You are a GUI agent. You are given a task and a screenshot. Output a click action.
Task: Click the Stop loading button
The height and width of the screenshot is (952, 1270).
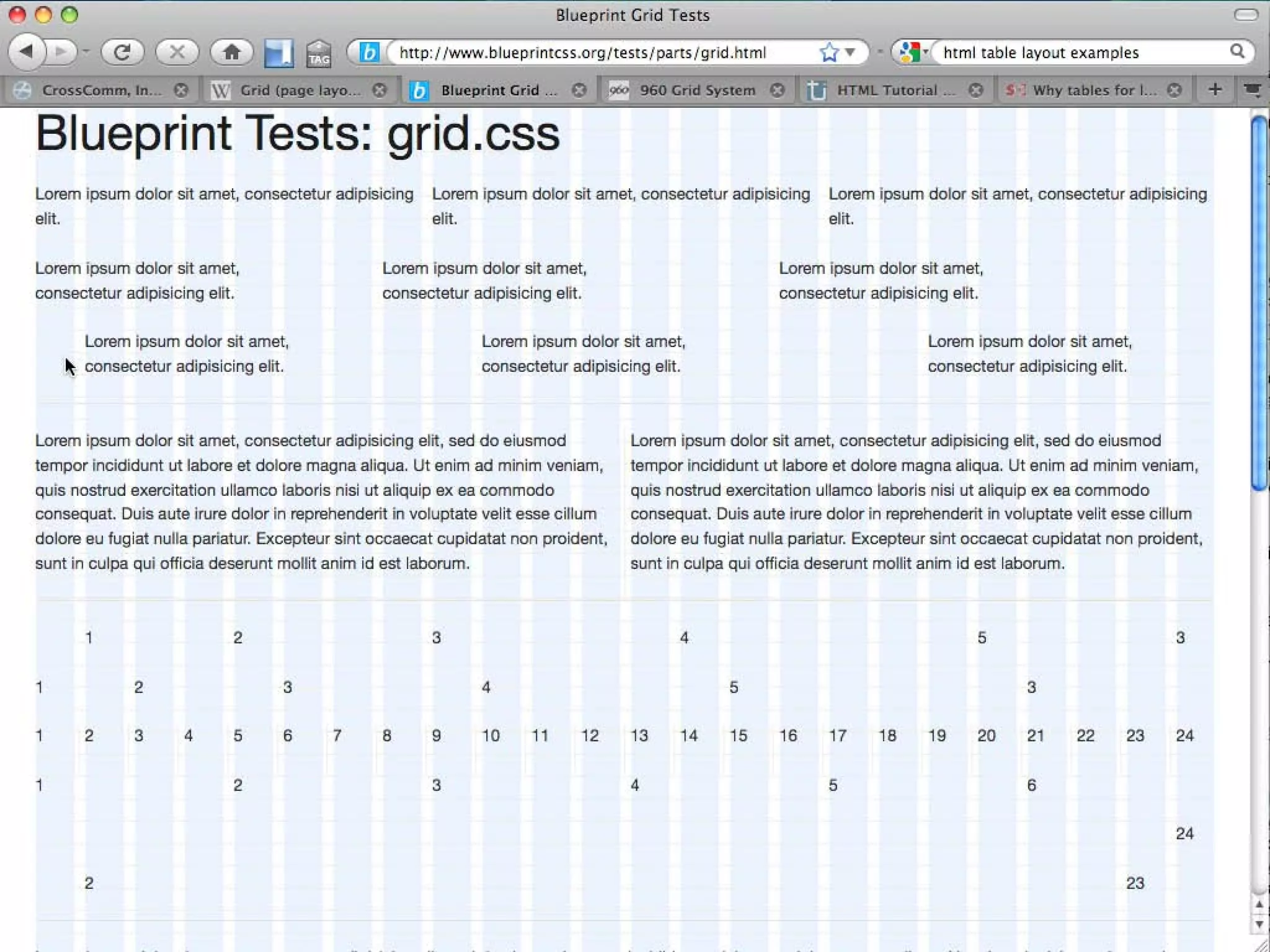tap(177, 53)
